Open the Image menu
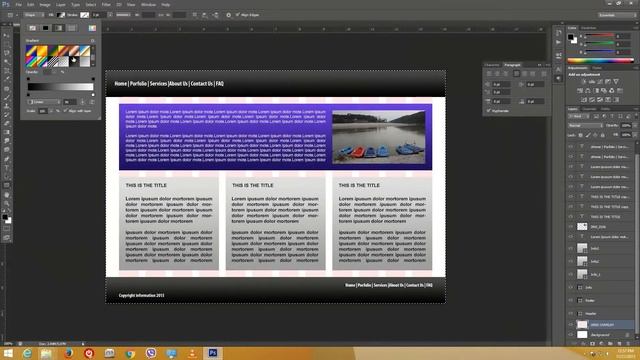 pos(45,4)
